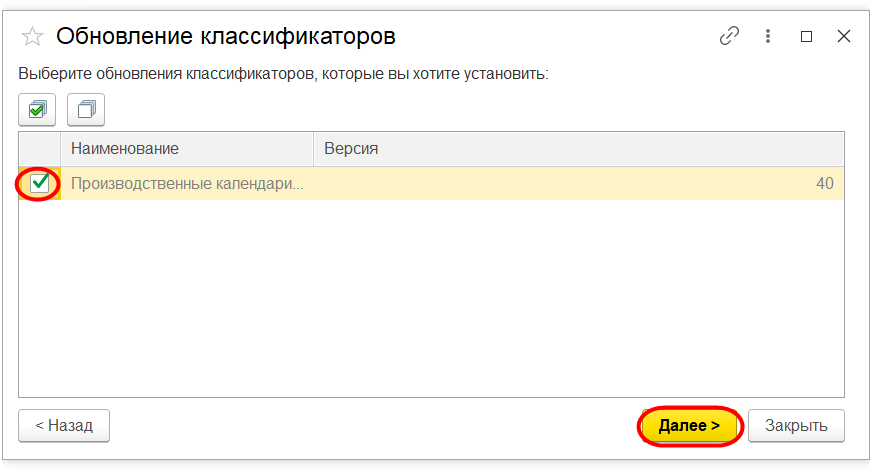Toggle the Производственные календари checkbox
Image resolution: width=870 pixels, height=473 pixels.
(40, 183)
